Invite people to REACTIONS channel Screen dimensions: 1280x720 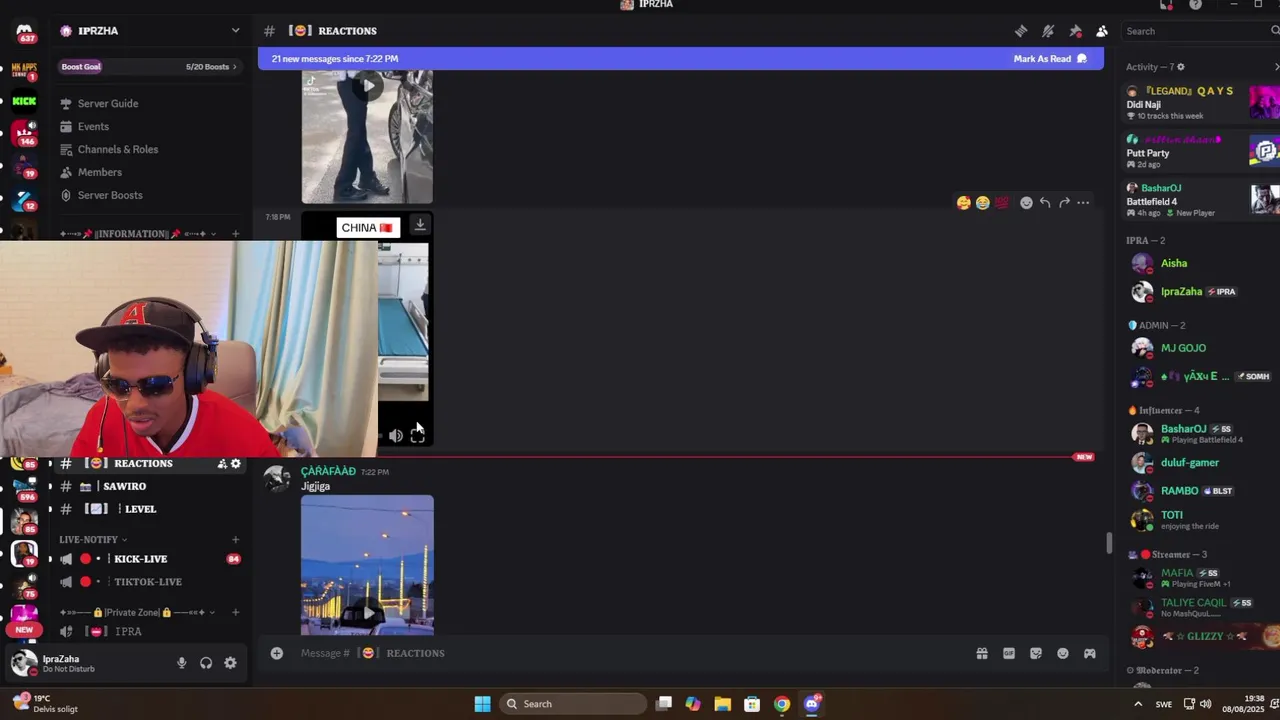(x=222, y=464)
